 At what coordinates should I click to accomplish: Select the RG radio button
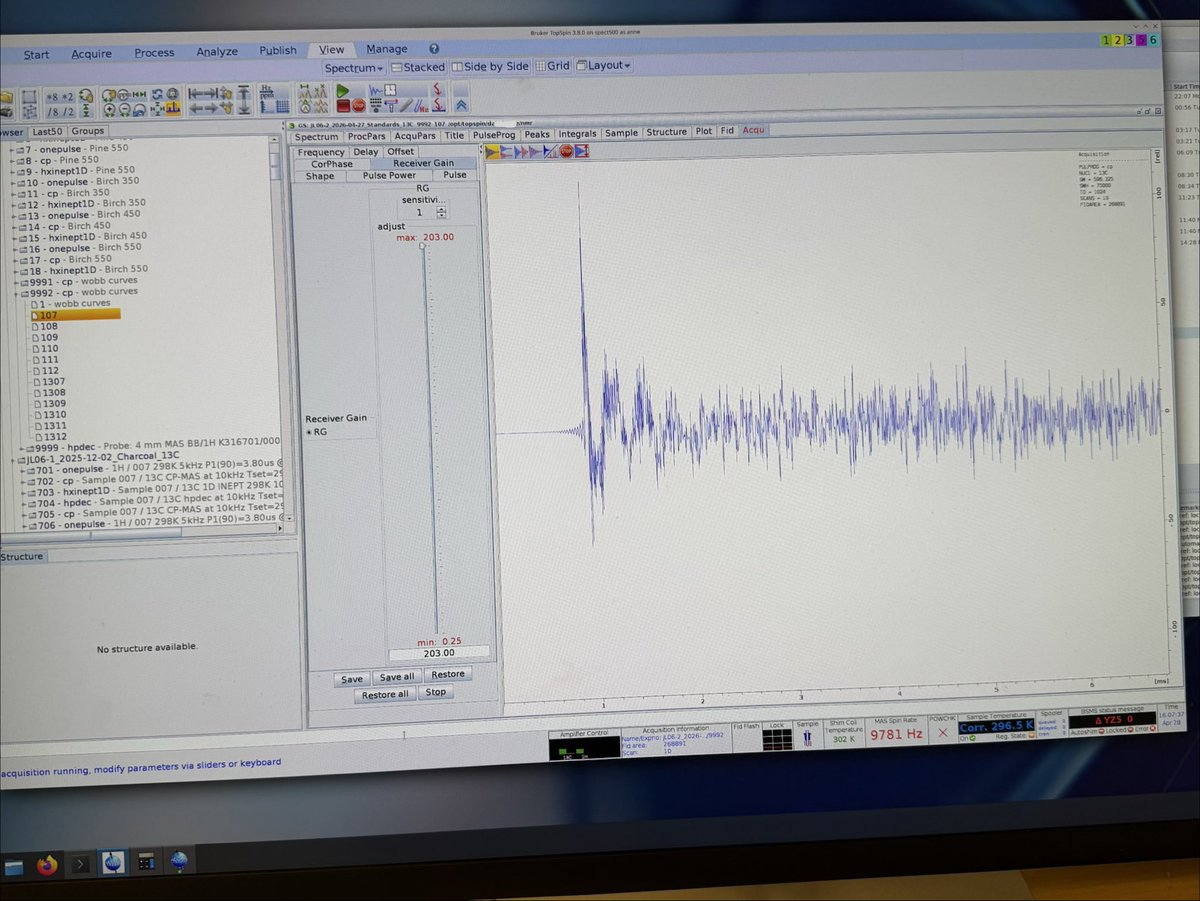pyautogui.click(x=309, y=431)
